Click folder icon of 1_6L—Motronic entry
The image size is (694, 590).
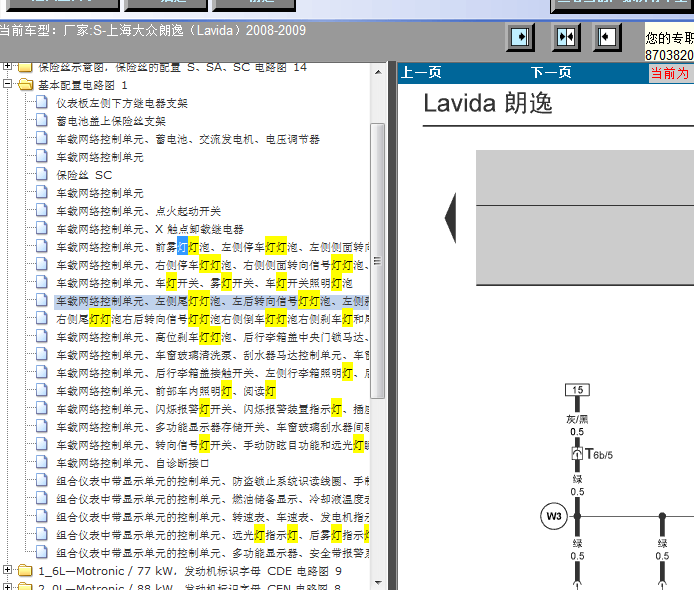point(26,571)
